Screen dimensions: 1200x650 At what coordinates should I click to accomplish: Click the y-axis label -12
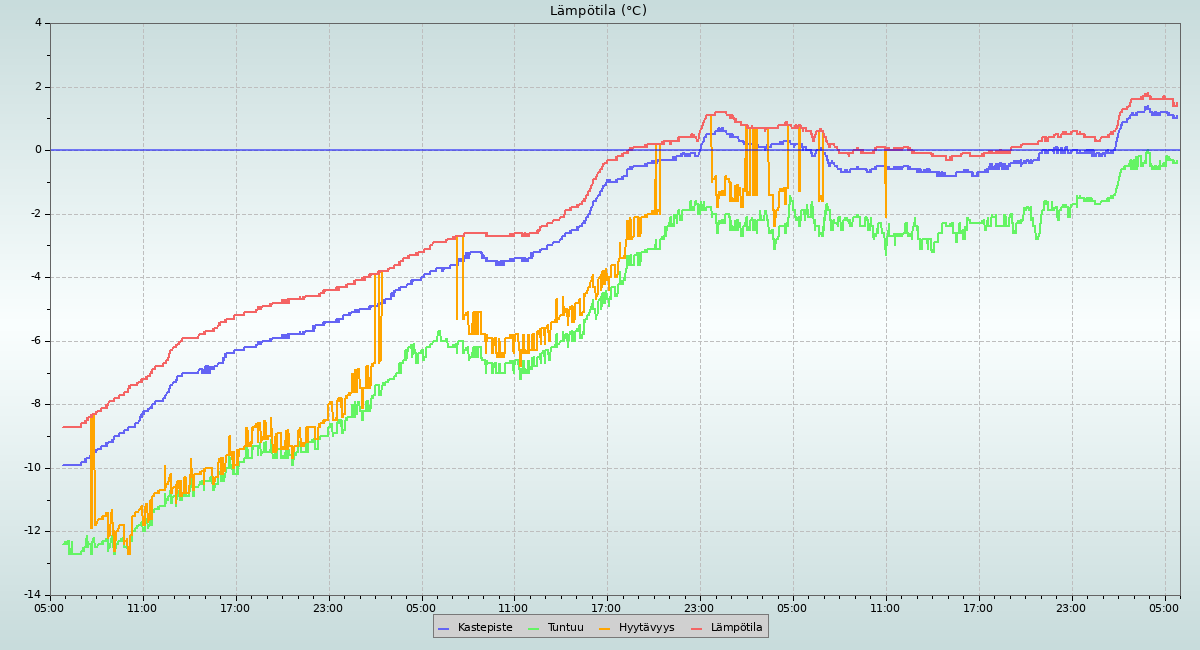click(33, 531)
